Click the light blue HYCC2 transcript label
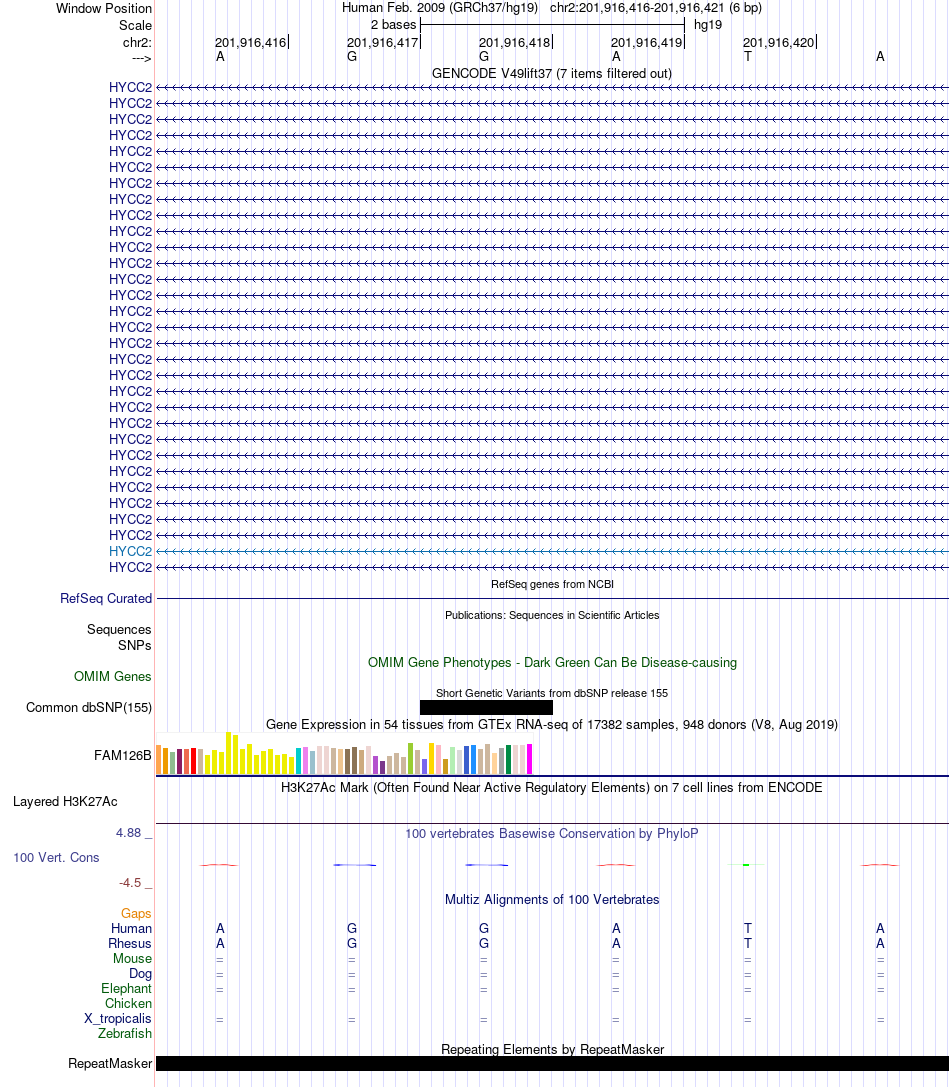Viewport: 950px width, 1087px height. (130, 552)
